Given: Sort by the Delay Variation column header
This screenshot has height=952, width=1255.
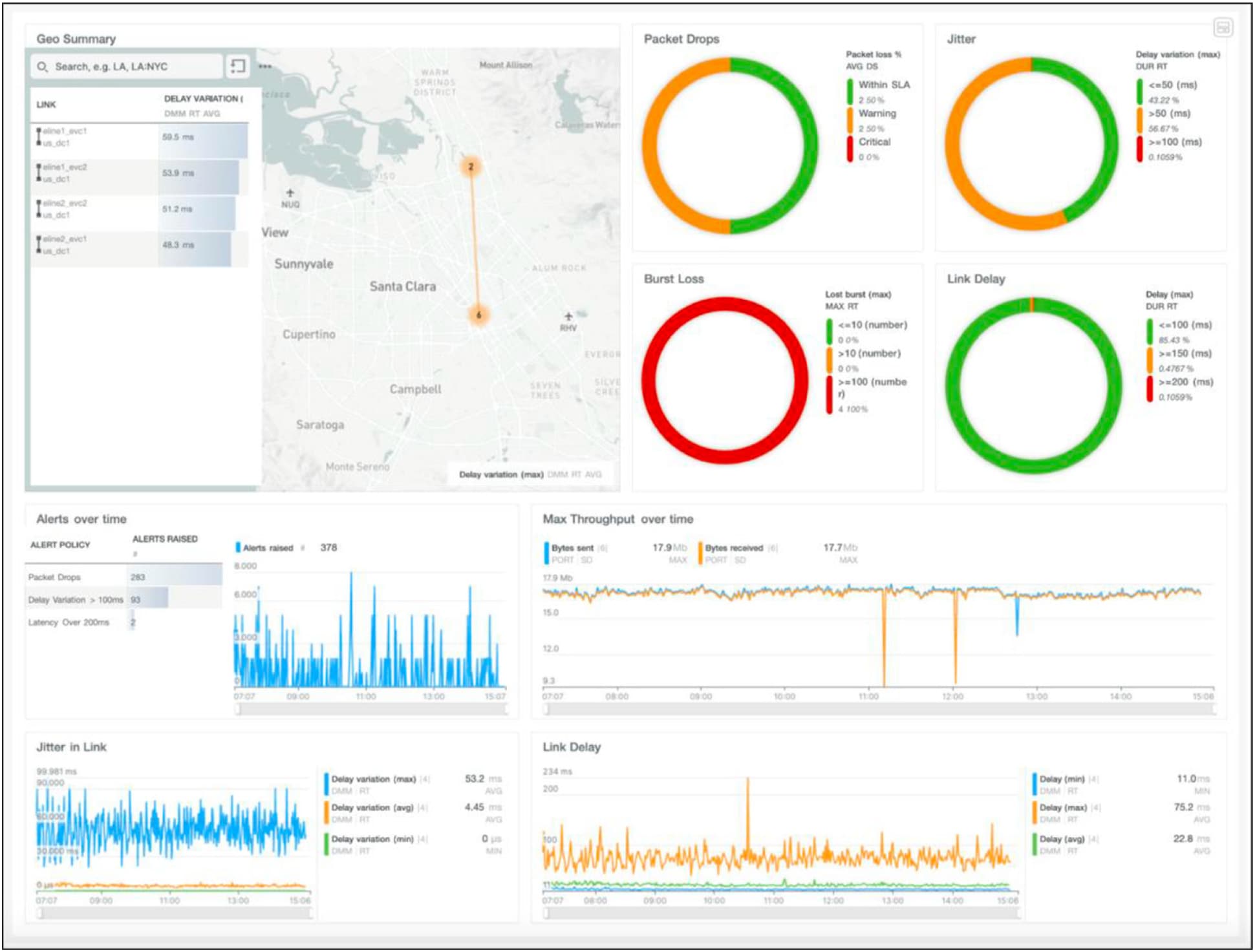Looking at the screenshot, I should coord(203,99).
